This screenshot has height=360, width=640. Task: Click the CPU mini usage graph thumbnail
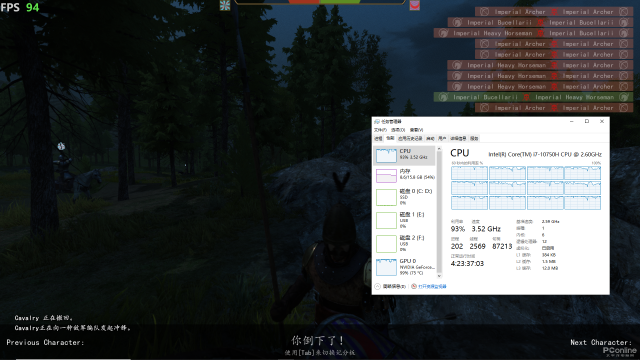click(x=386, y=156)
